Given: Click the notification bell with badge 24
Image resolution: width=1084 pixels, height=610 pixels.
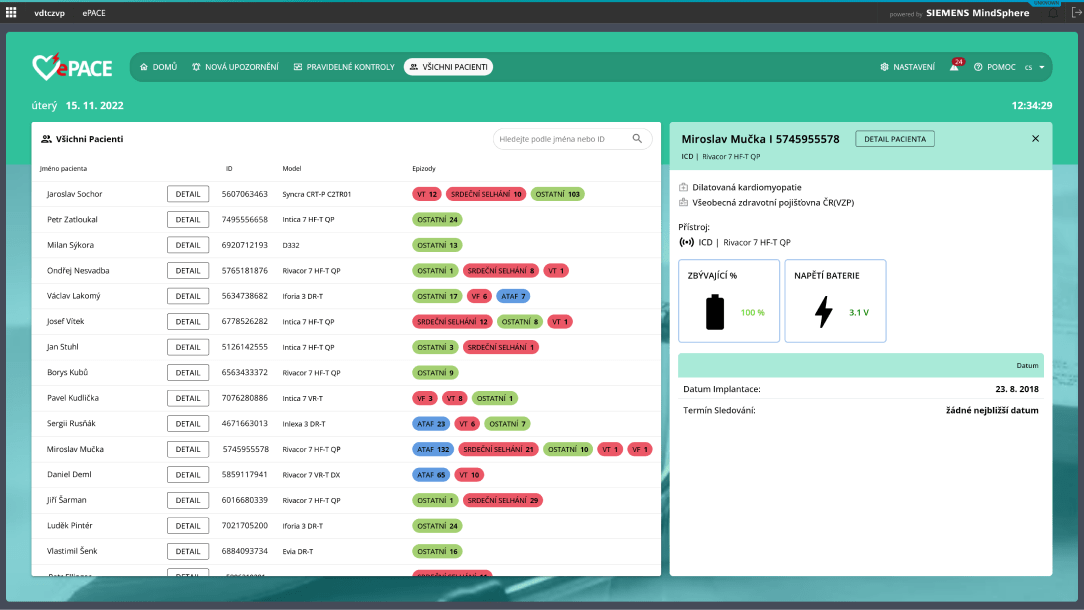Looking at the screenshot, I should tap(954, 67).
